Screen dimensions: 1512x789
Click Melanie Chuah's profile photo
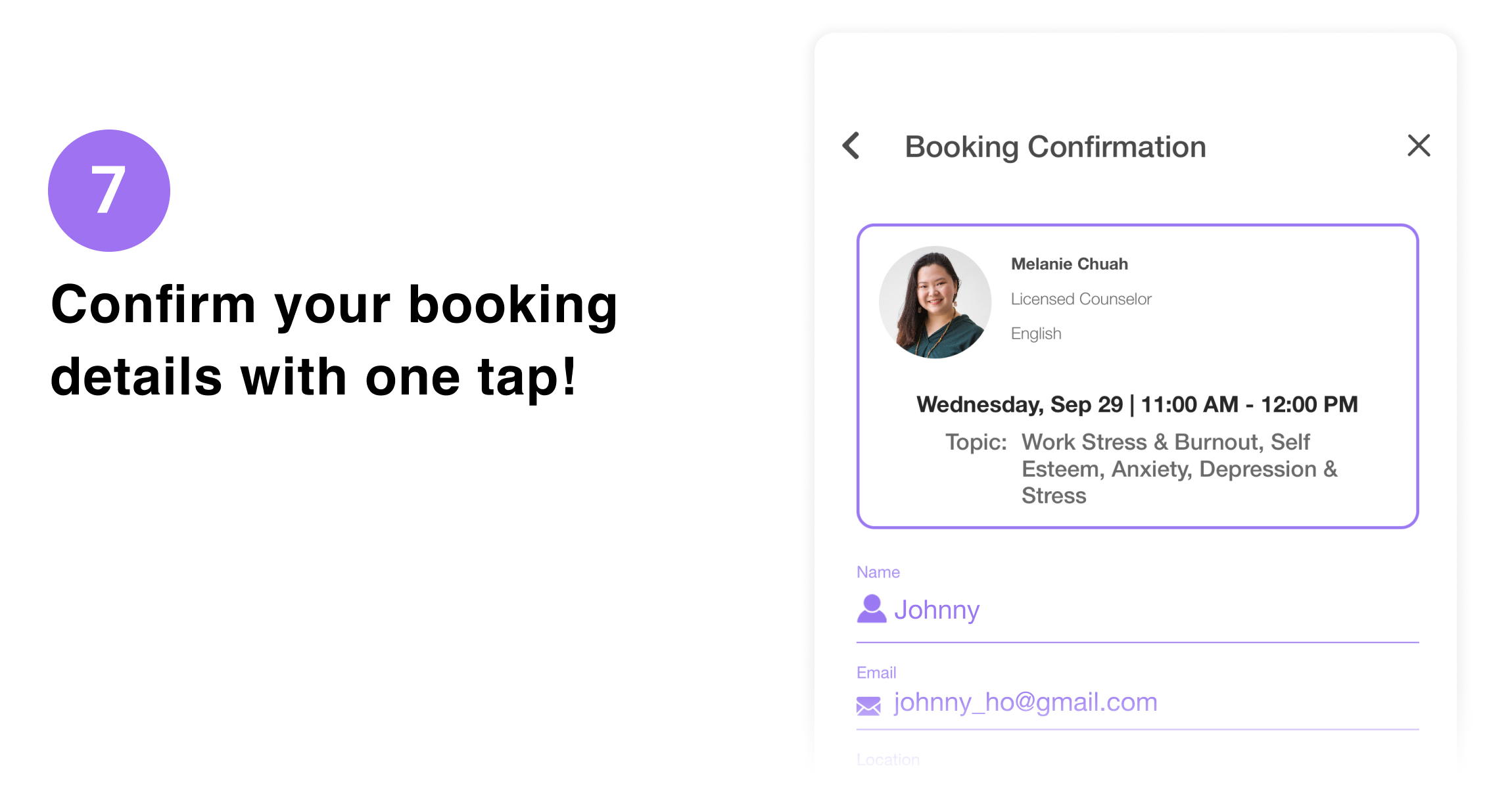[935, 302]
